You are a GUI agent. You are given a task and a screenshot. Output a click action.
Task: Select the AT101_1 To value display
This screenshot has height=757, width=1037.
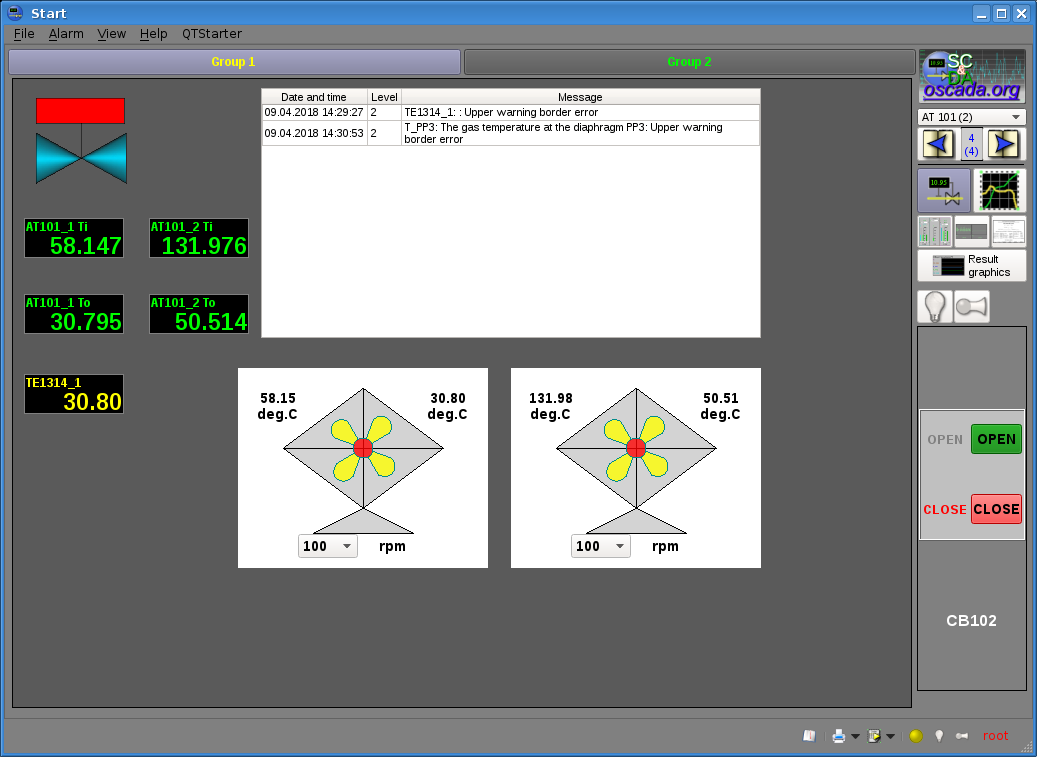pos(74,314)
